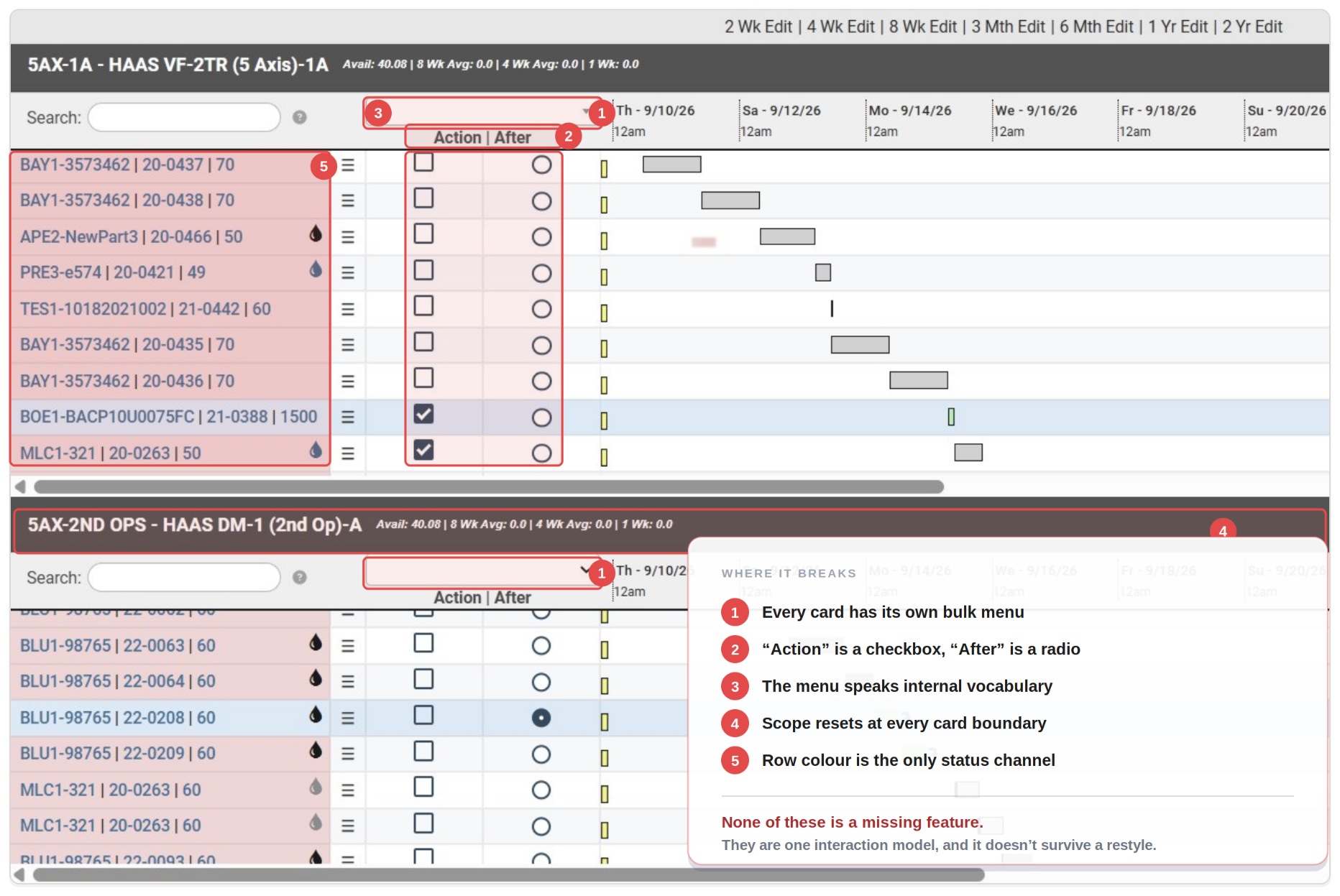
Task: Open the row menu for BLU1-98765 22-0209
Action: 348,754
